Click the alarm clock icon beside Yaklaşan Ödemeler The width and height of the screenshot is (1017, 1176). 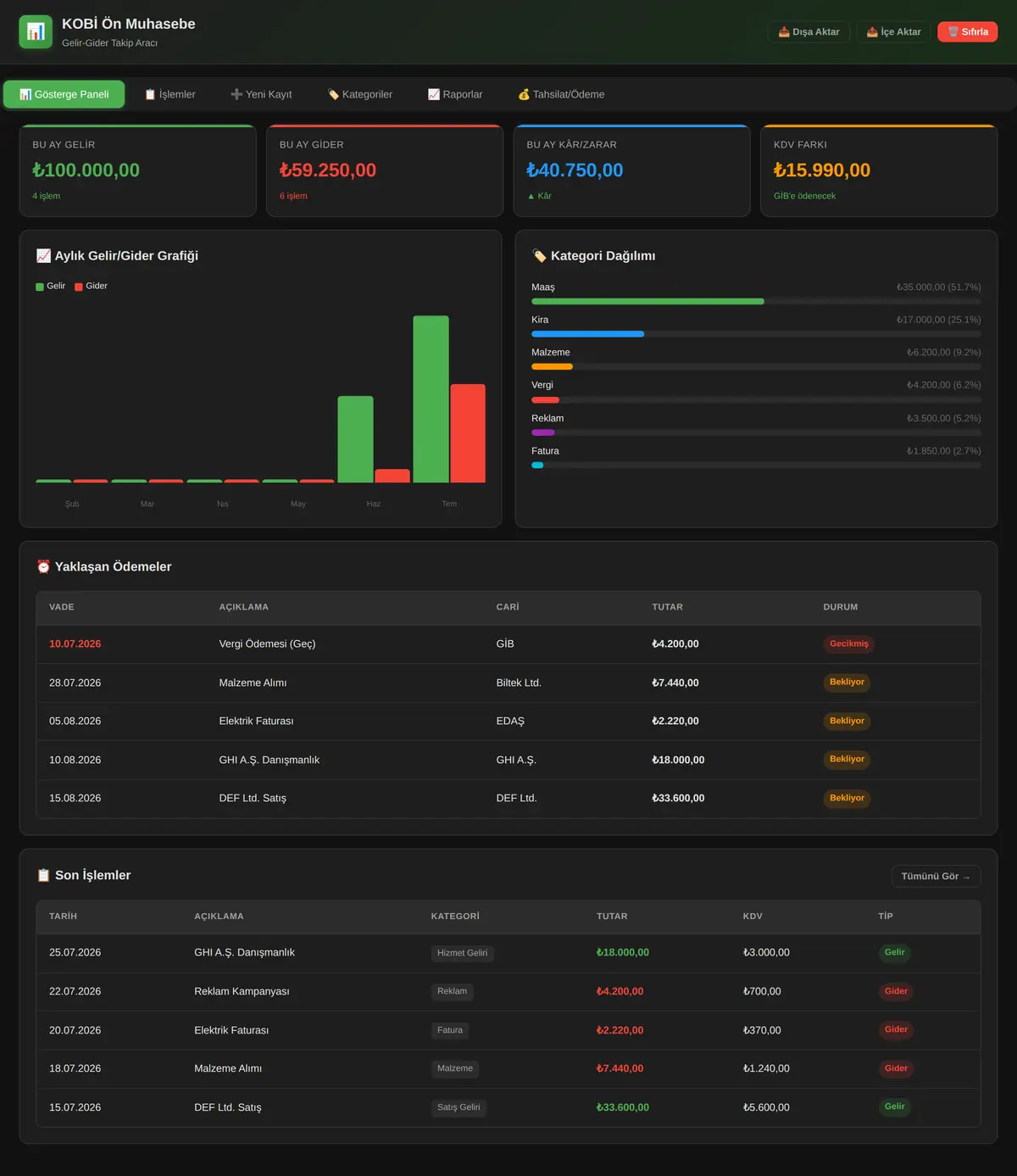click(x=43, y=566)
